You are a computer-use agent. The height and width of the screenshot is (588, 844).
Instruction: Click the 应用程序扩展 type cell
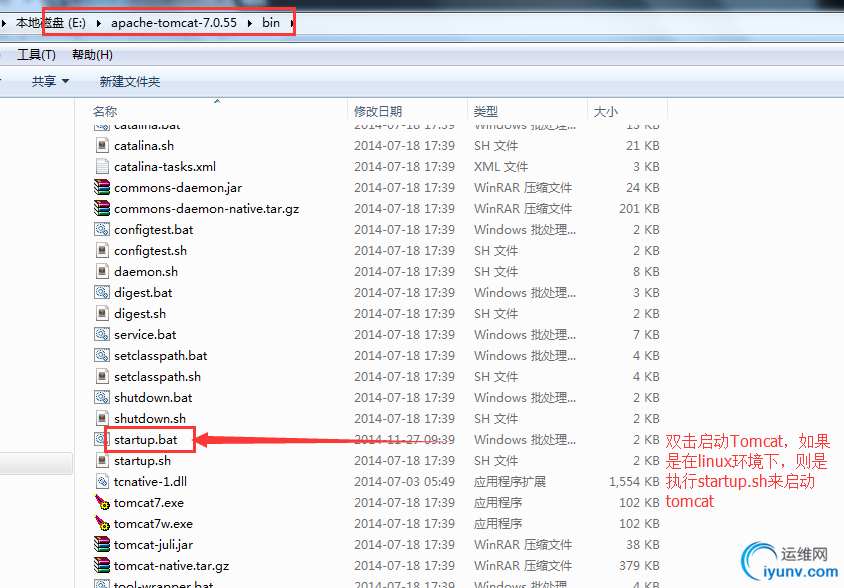[x=509, y=481]
